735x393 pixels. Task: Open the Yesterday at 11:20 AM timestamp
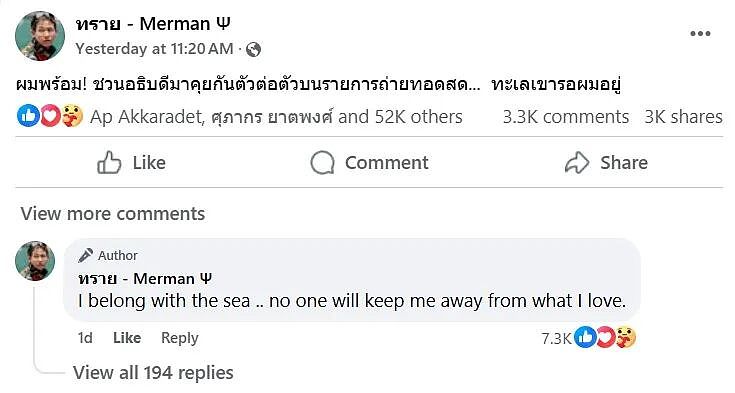click(154, 49)
